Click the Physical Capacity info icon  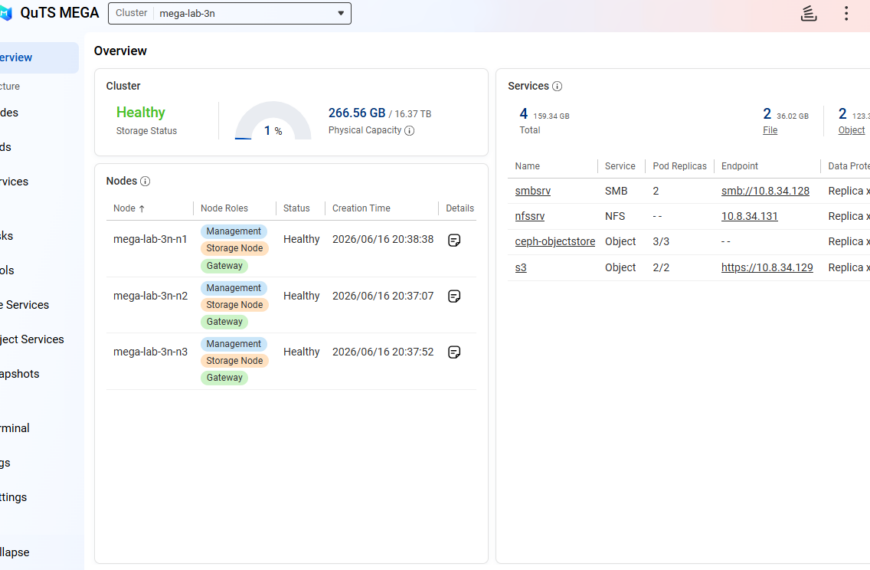pos(409,130)
